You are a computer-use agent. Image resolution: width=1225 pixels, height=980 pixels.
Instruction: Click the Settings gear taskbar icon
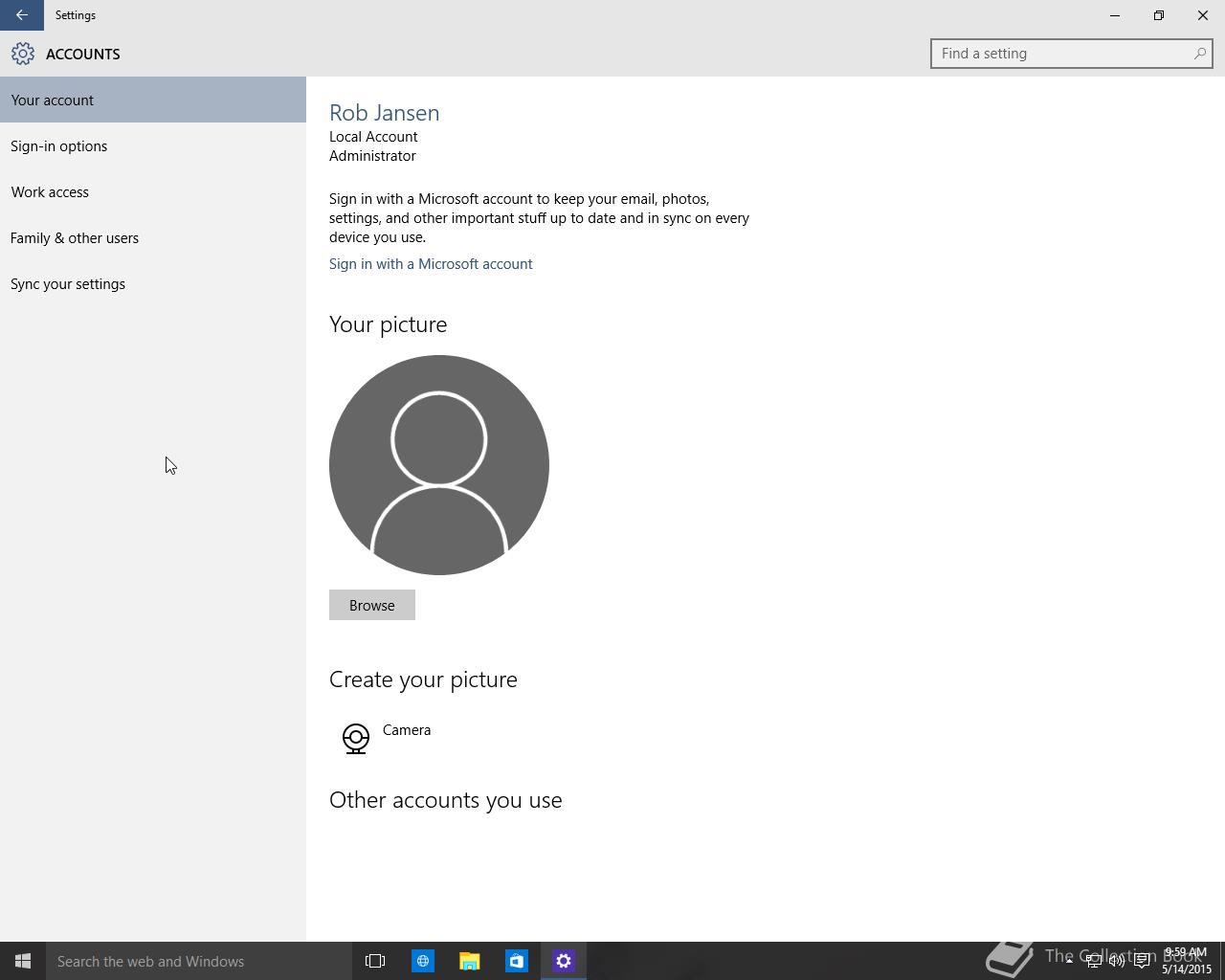point(563,961)
